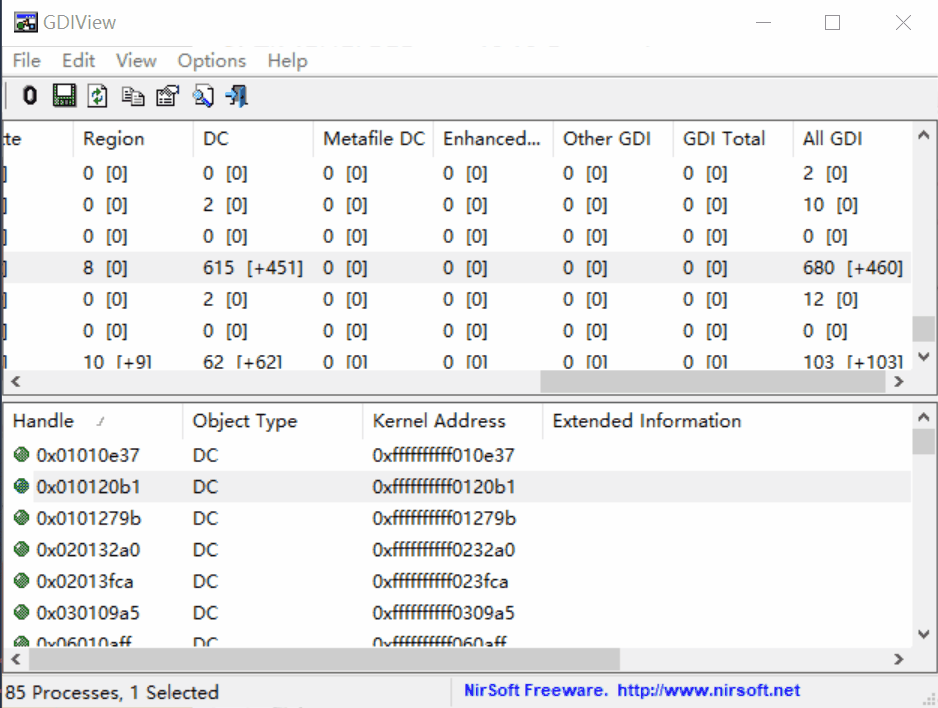Open the File menu

click(26, 60)
